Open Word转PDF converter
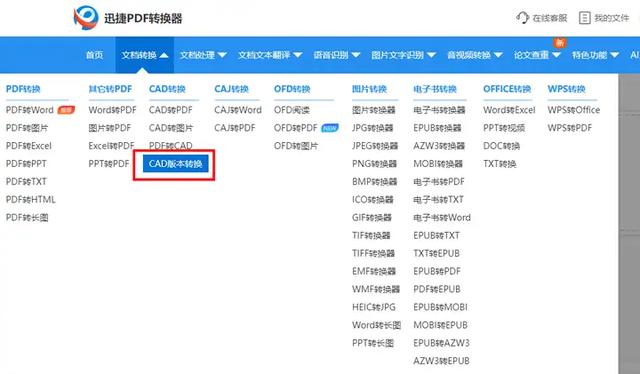This screenshot has height=374, width=640. [x=112, y=110]
